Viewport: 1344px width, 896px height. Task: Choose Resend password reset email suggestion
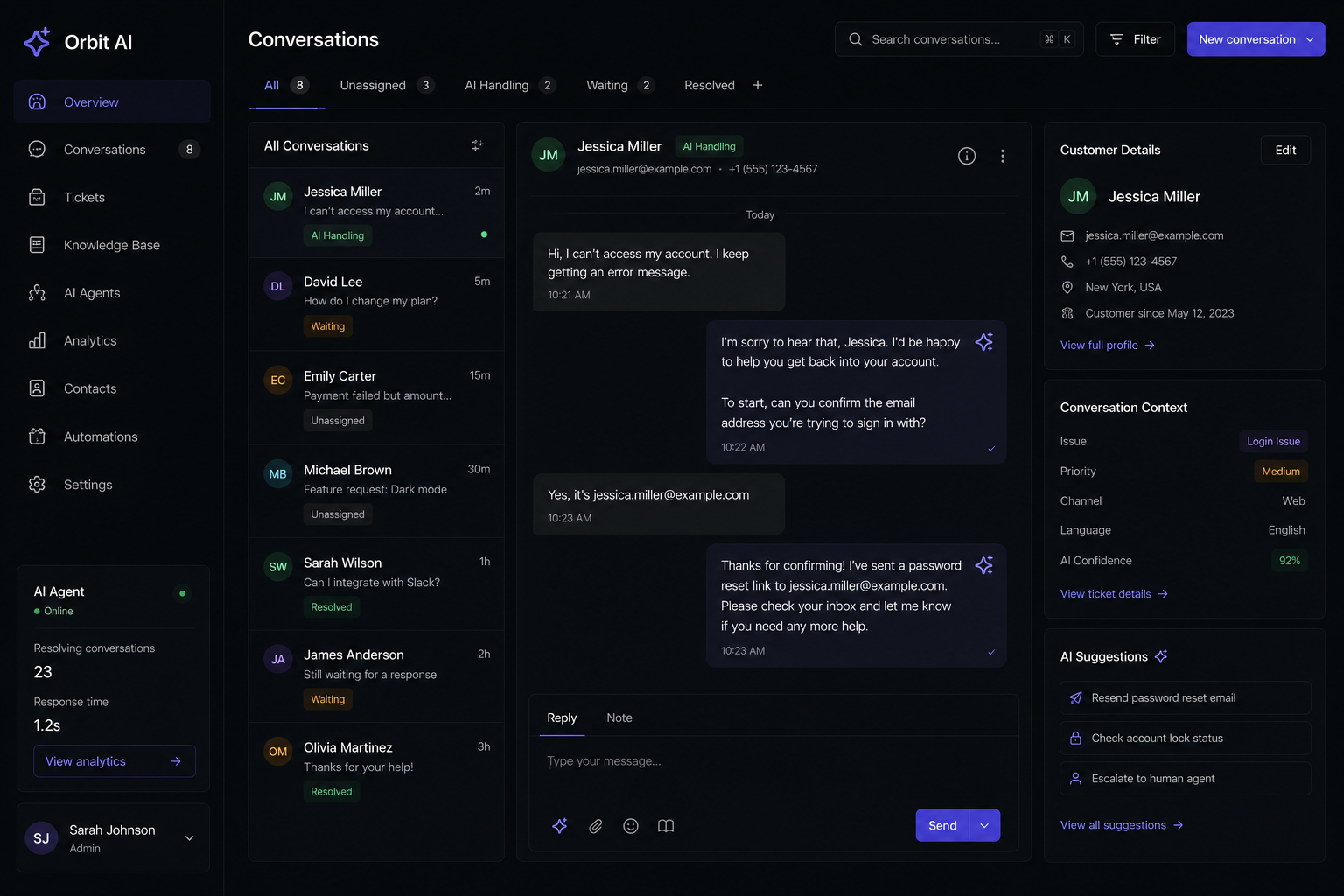(1186, 697)
